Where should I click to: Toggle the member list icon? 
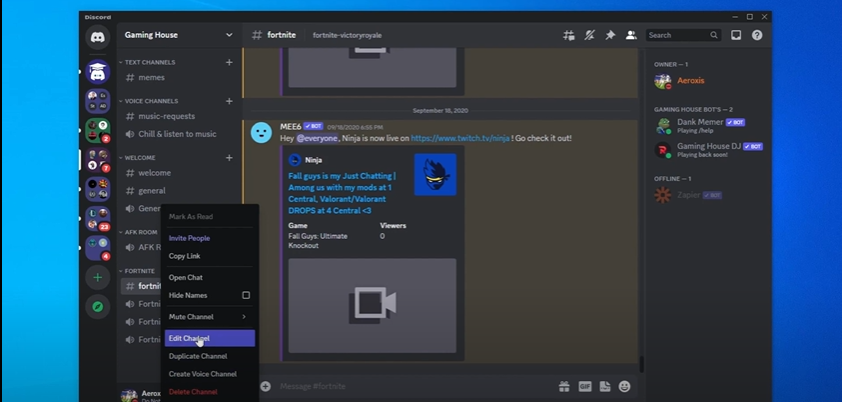[x=631, y=35]
